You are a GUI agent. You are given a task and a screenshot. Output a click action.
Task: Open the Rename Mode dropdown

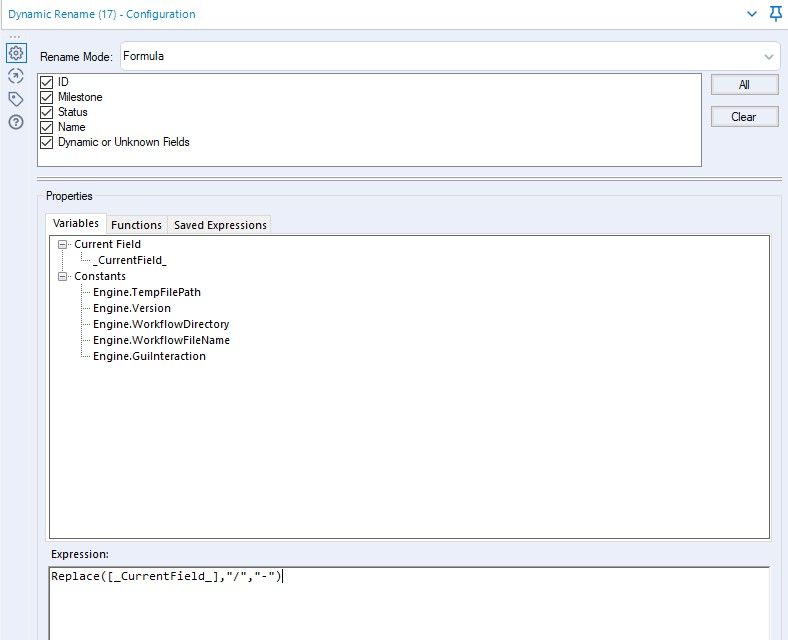[450, 56]
